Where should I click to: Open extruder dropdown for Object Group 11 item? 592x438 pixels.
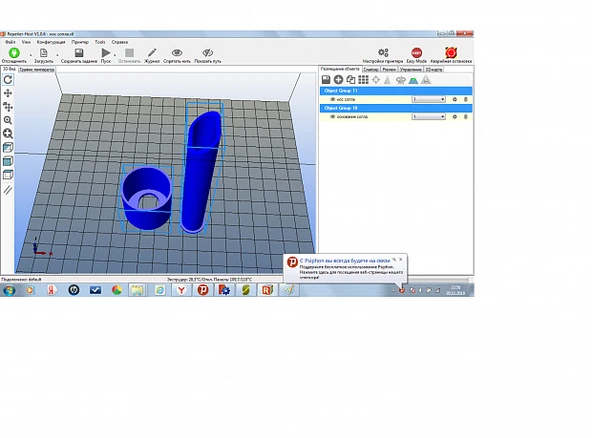pos(429,99)
